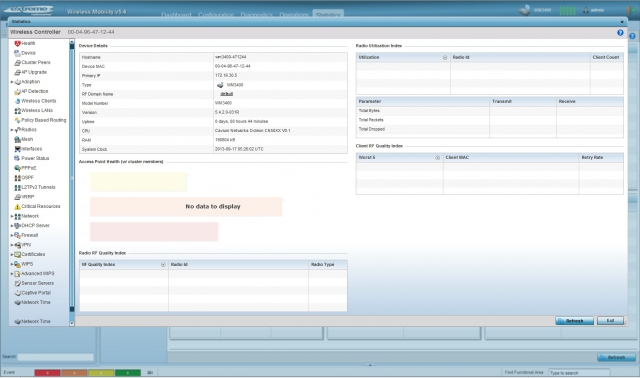The width and height of the screenshot is (640, 378).
Task: Click the Receive column header
Action: click(590, 102)
